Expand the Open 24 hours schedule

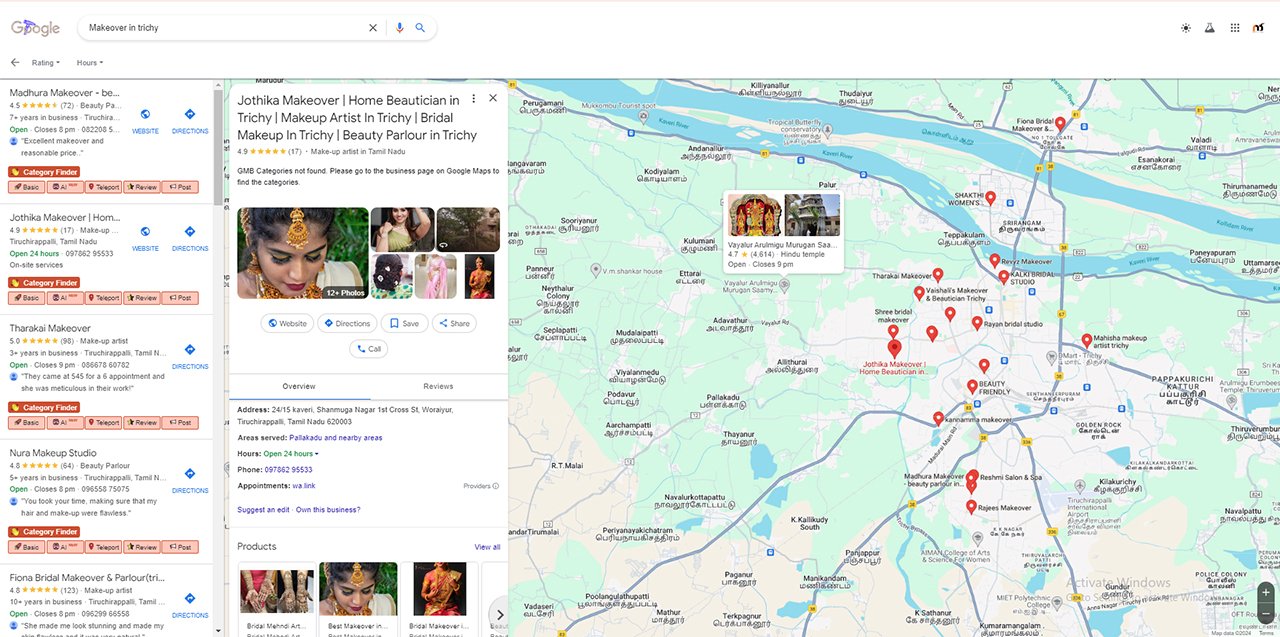(291, 454)
